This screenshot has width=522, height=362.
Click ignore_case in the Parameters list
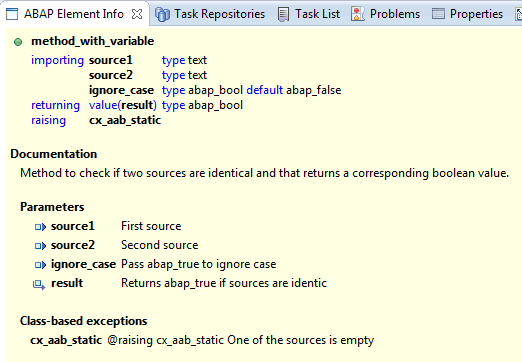click(83, 264)
